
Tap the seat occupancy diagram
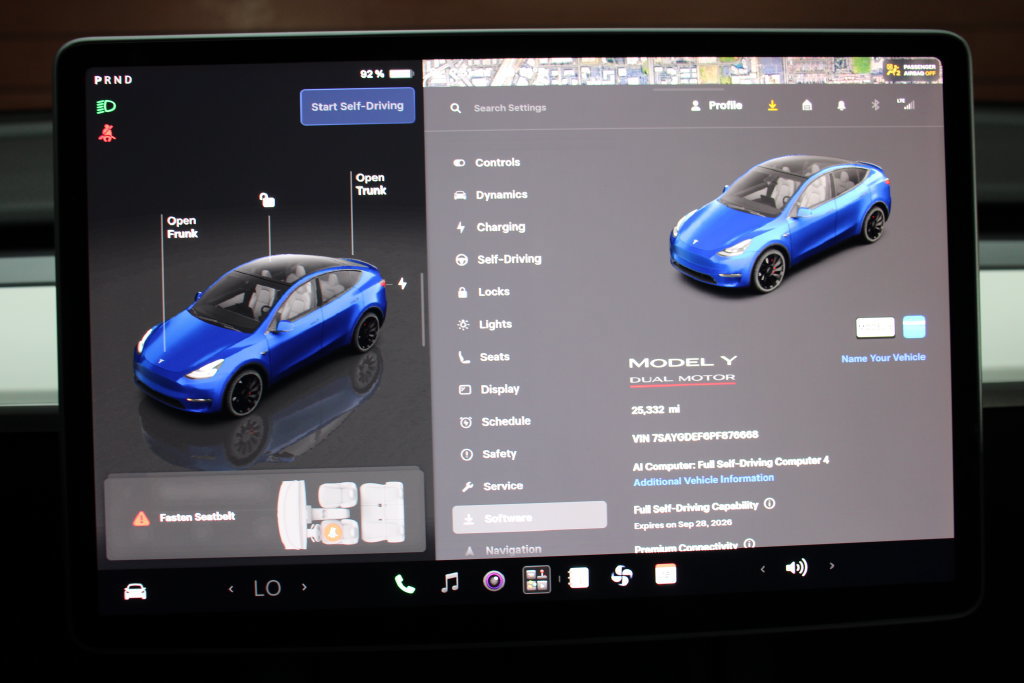point(341,514)
